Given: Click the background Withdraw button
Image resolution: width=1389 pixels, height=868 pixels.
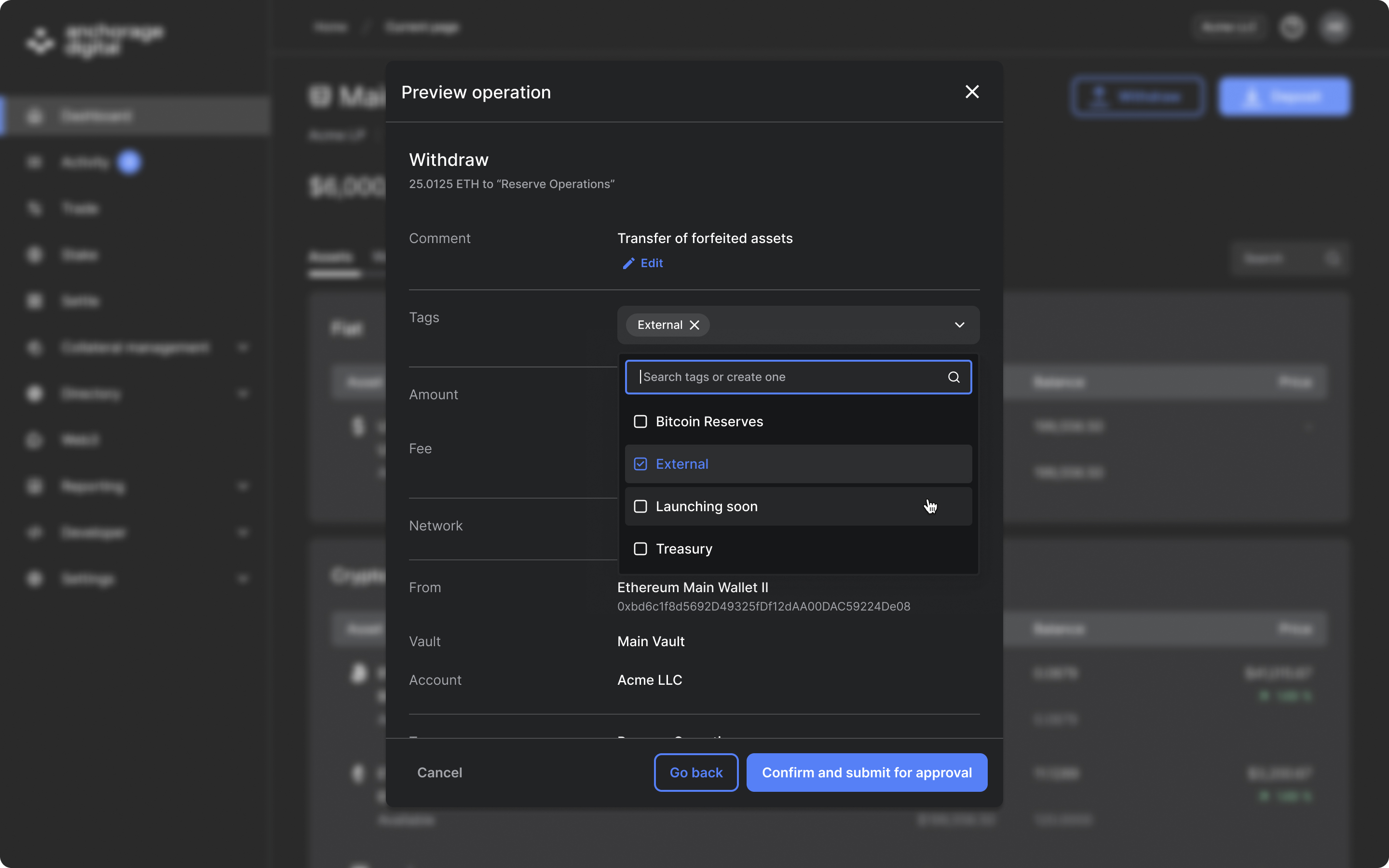Looking at the screenshot, I should tap(1138, 96).
